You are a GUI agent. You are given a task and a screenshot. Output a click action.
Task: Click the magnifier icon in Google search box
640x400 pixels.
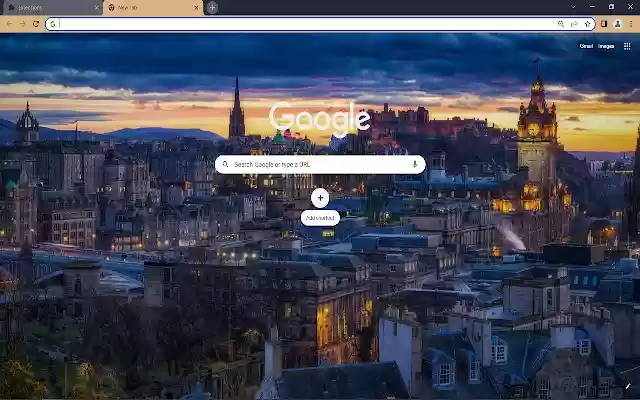225,164
